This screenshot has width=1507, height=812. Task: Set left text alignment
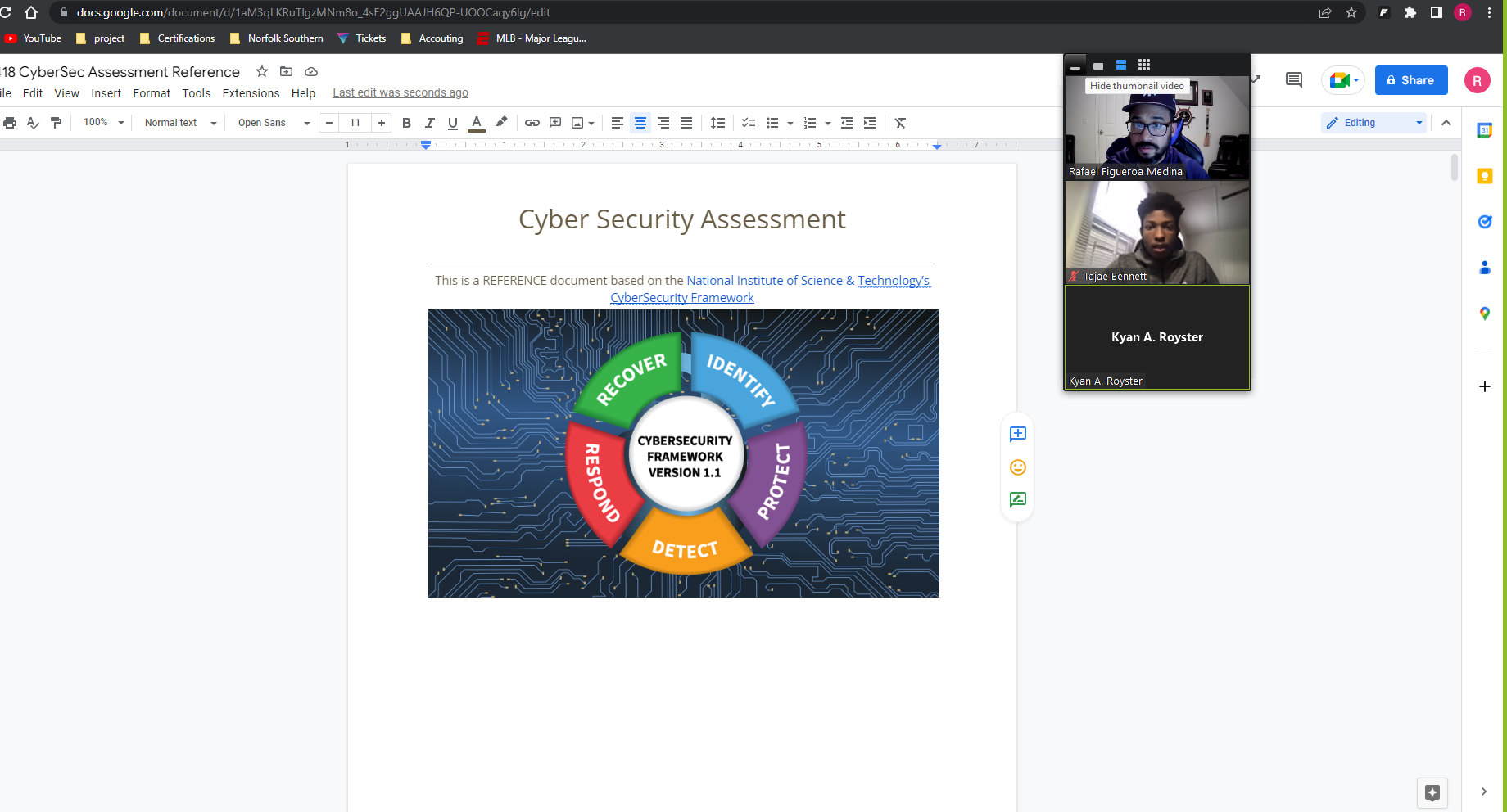point(618,123)
